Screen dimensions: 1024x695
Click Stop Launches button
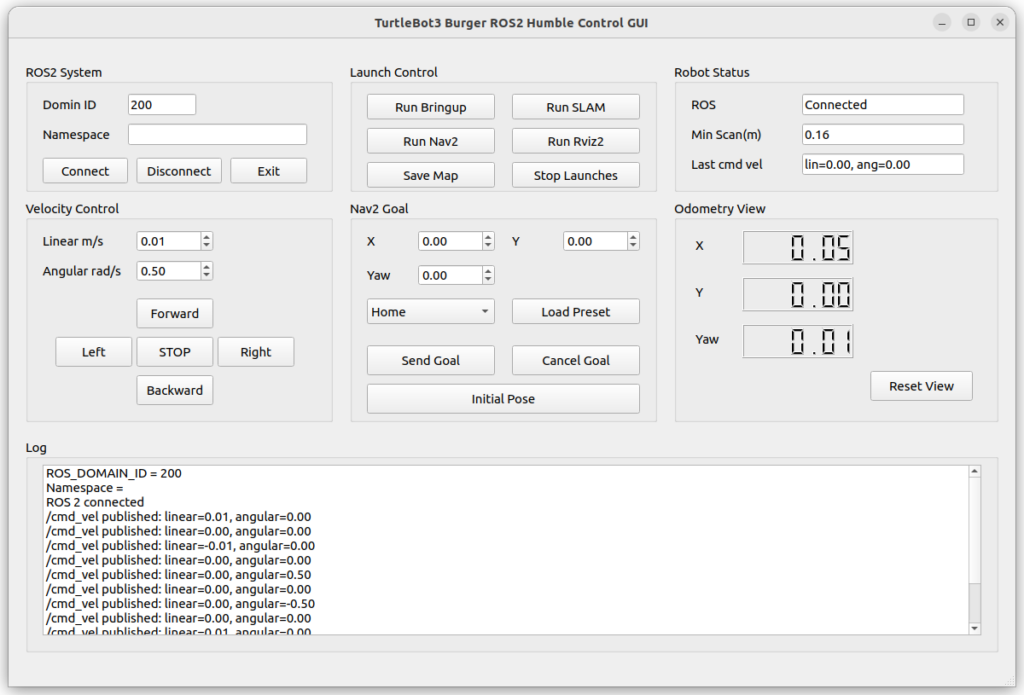click(575, 175)
